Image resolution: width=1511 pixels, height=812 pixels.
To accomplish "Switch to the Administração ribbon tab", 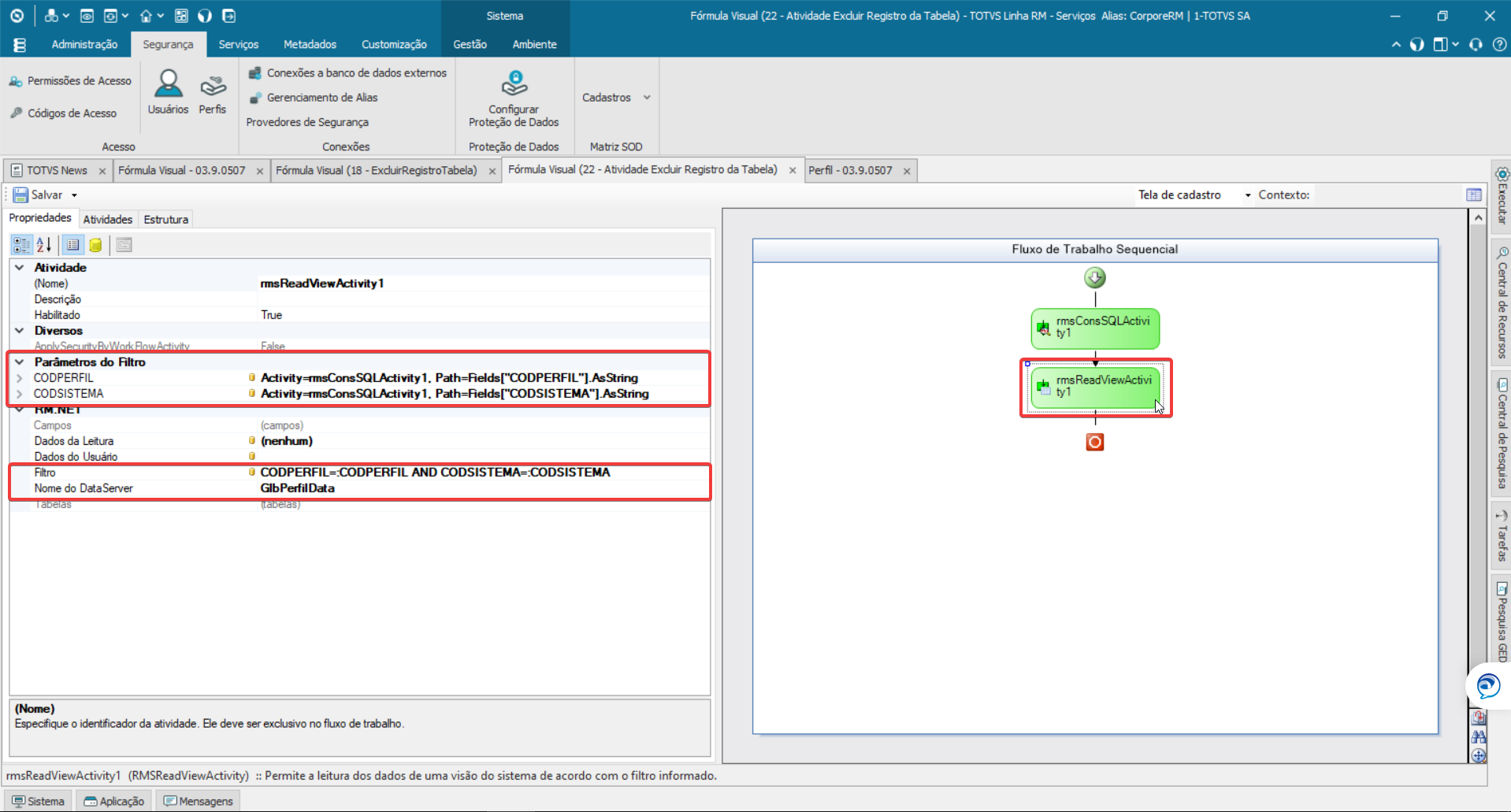I will click(x=84, y=45).
